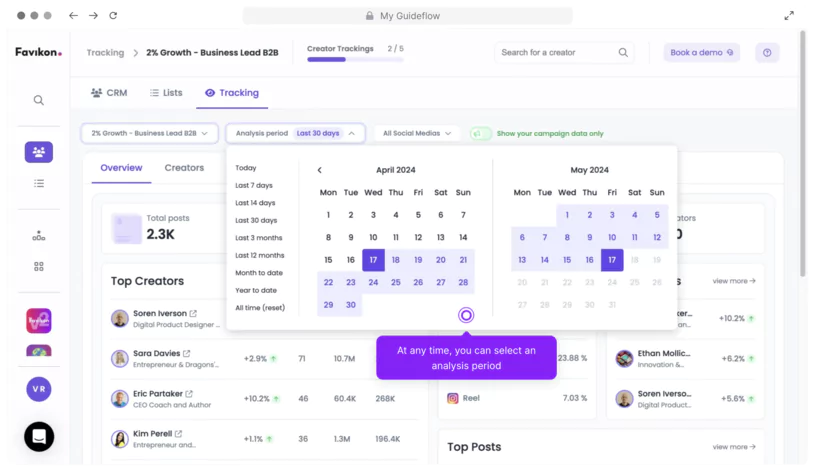Choose Month to date preset
This screenshot has width=820, height=475.
click(x=259, y=273)
